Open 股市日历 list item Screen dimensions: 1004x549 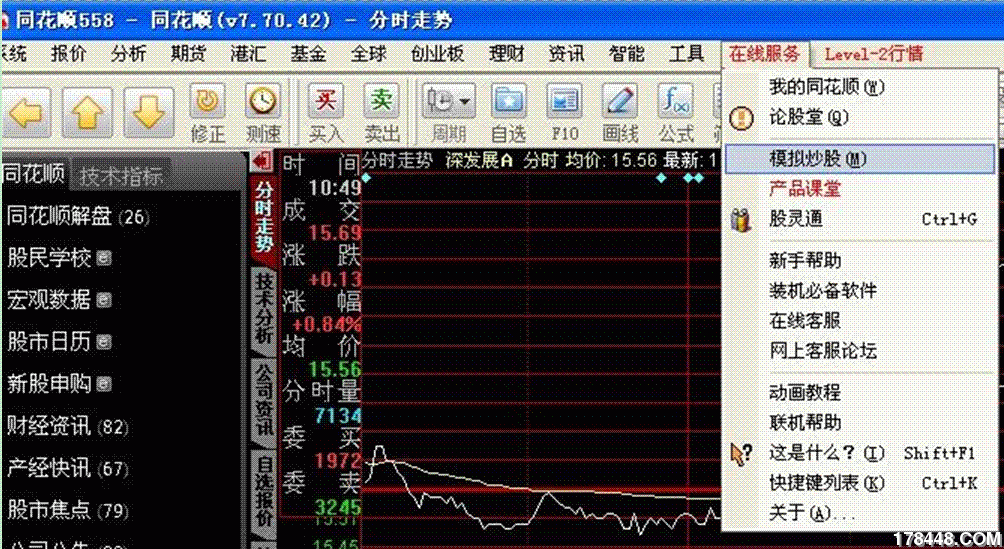[59, 341]
